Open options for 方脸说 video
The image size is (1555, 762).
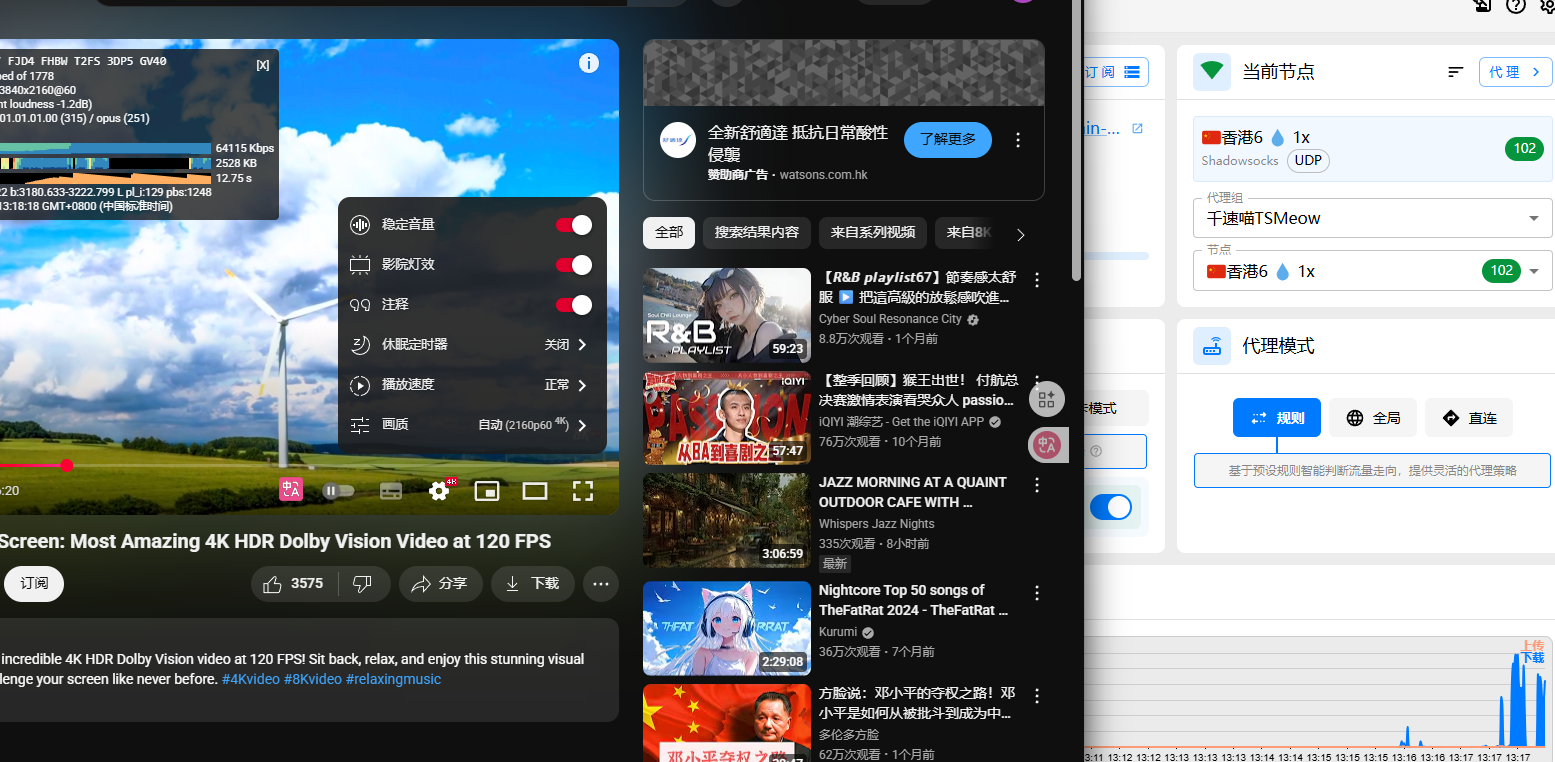click(1037, 696)
